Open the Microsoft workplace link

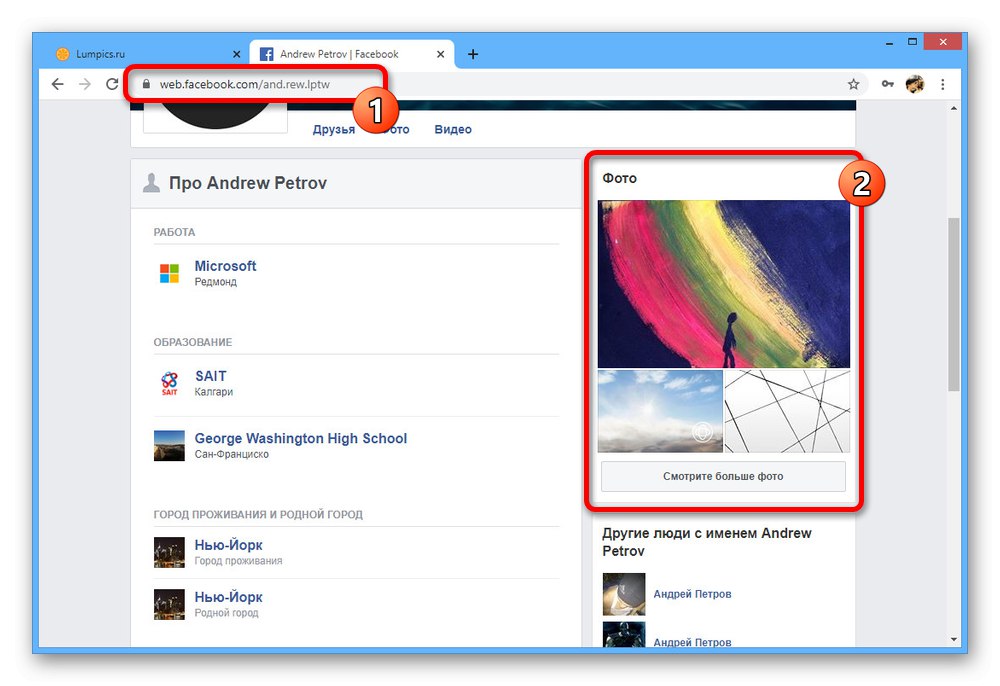pyautogui.click(x=225, y=266)
